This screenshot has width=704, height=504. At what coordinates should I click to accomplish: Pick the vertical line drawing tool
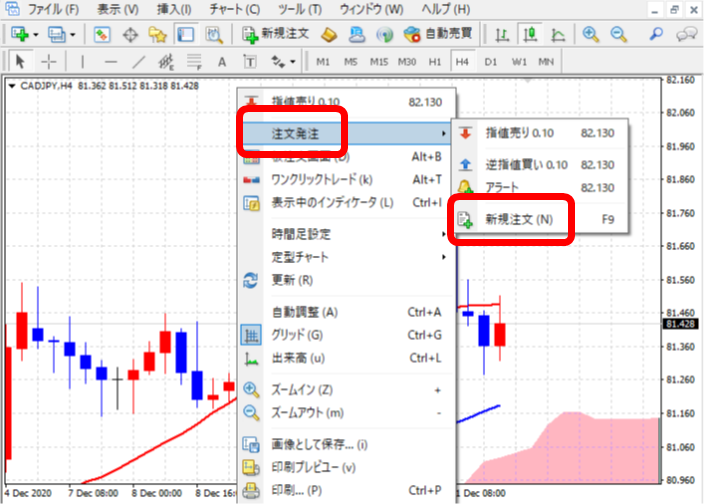coord(83,61)
